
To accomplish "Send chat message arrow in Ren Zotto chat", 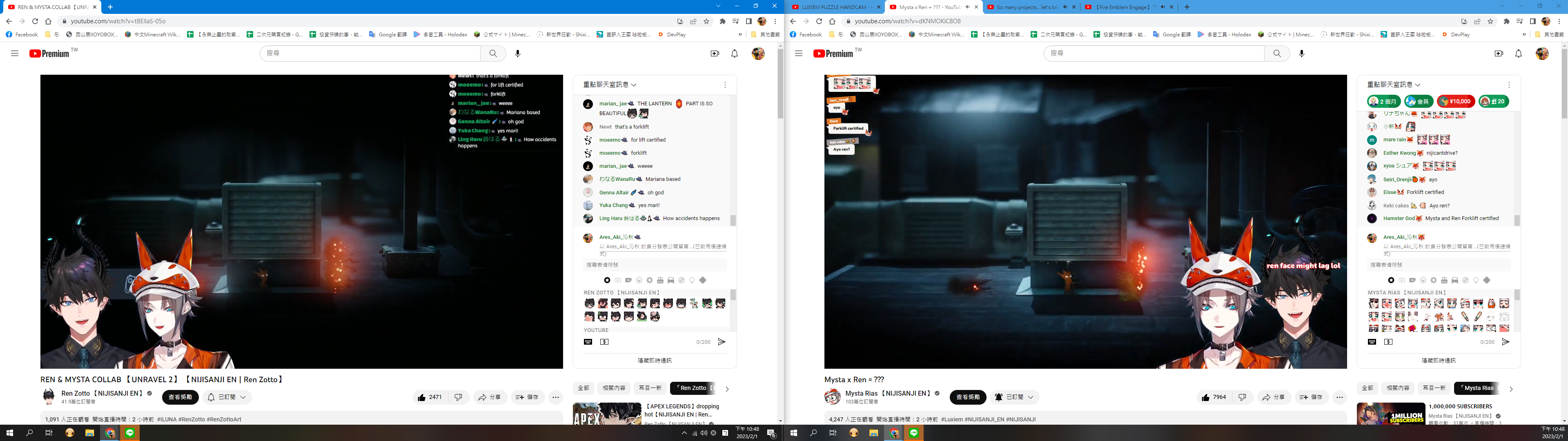I will point(721,342).
